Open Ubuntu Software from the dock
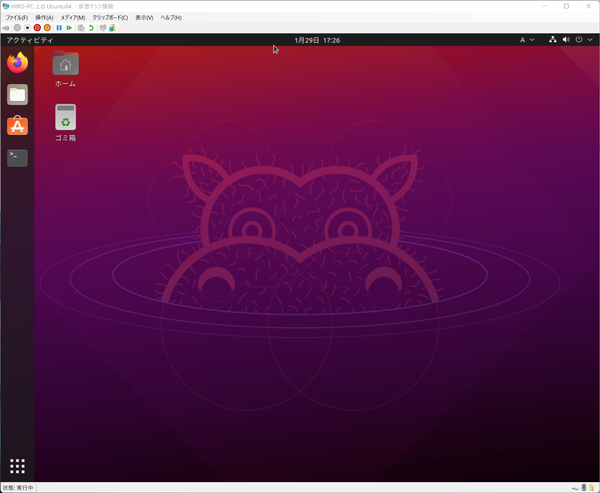 (x=17, y=126)
